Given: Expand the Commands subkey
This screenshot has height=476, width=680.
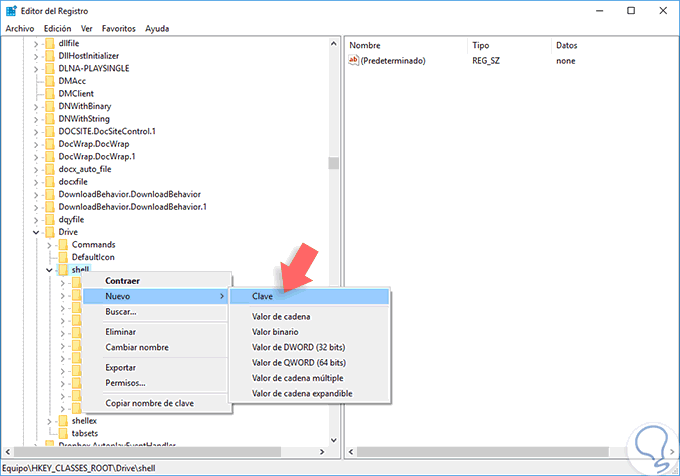Looking at the screenshot, I should click(49, 245).
